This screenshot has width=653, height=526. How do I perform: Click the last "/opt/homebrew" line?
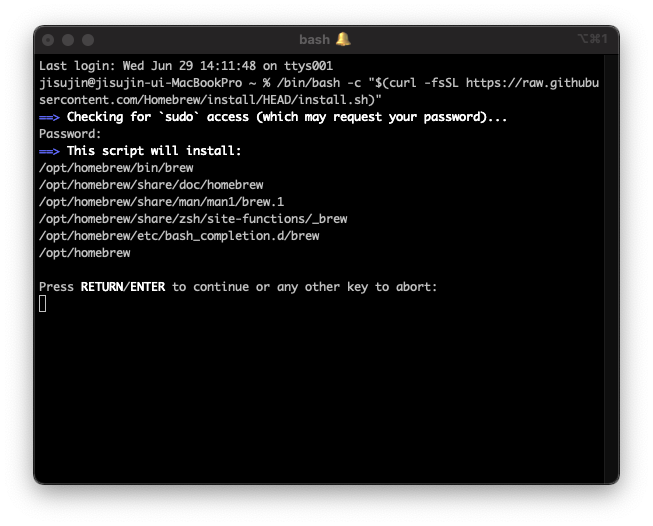pyautogui.click(x=85, y=253)
